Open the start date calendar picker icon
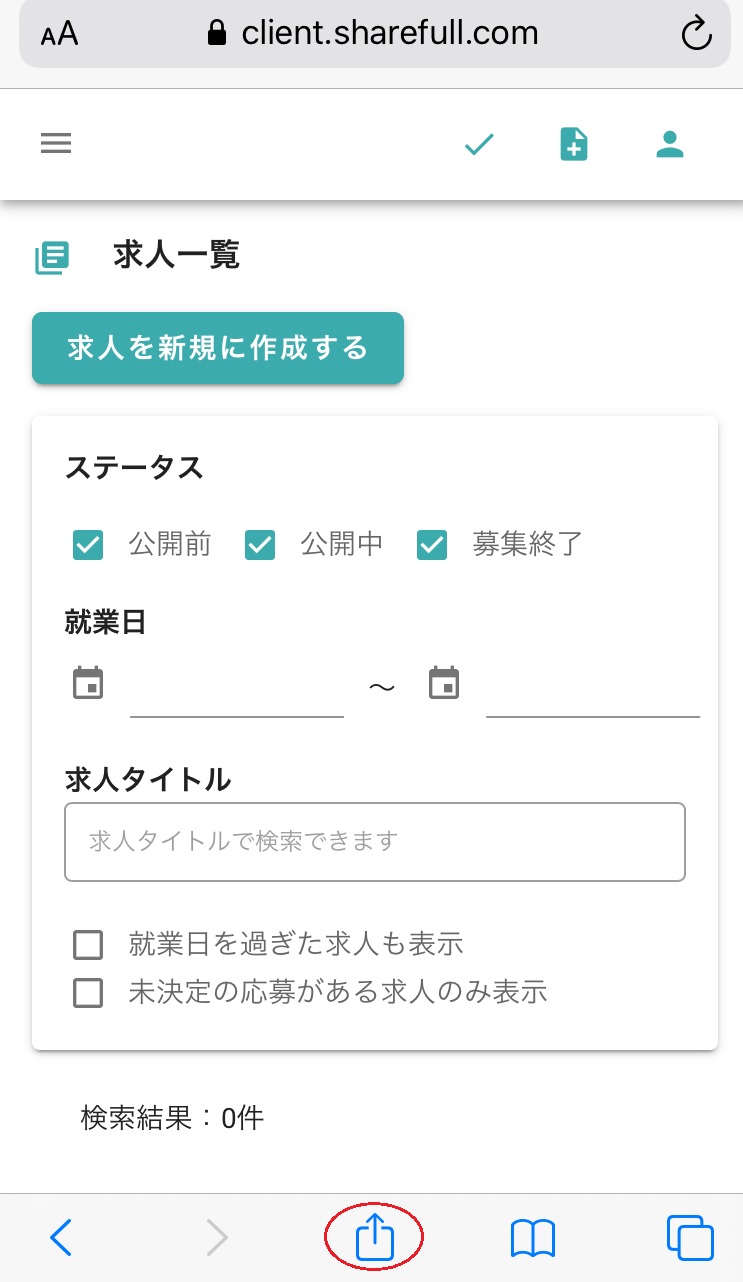This screenshot has width=743, height=1282. 88,684
